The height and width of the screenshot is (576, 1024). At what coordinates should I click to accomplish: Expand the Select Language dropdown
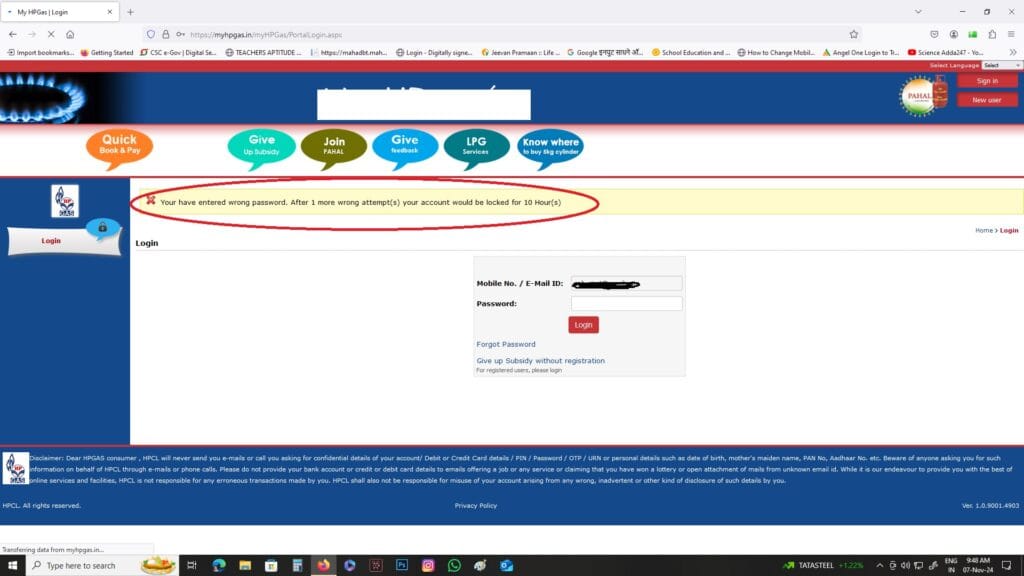tap(1002, 65)
